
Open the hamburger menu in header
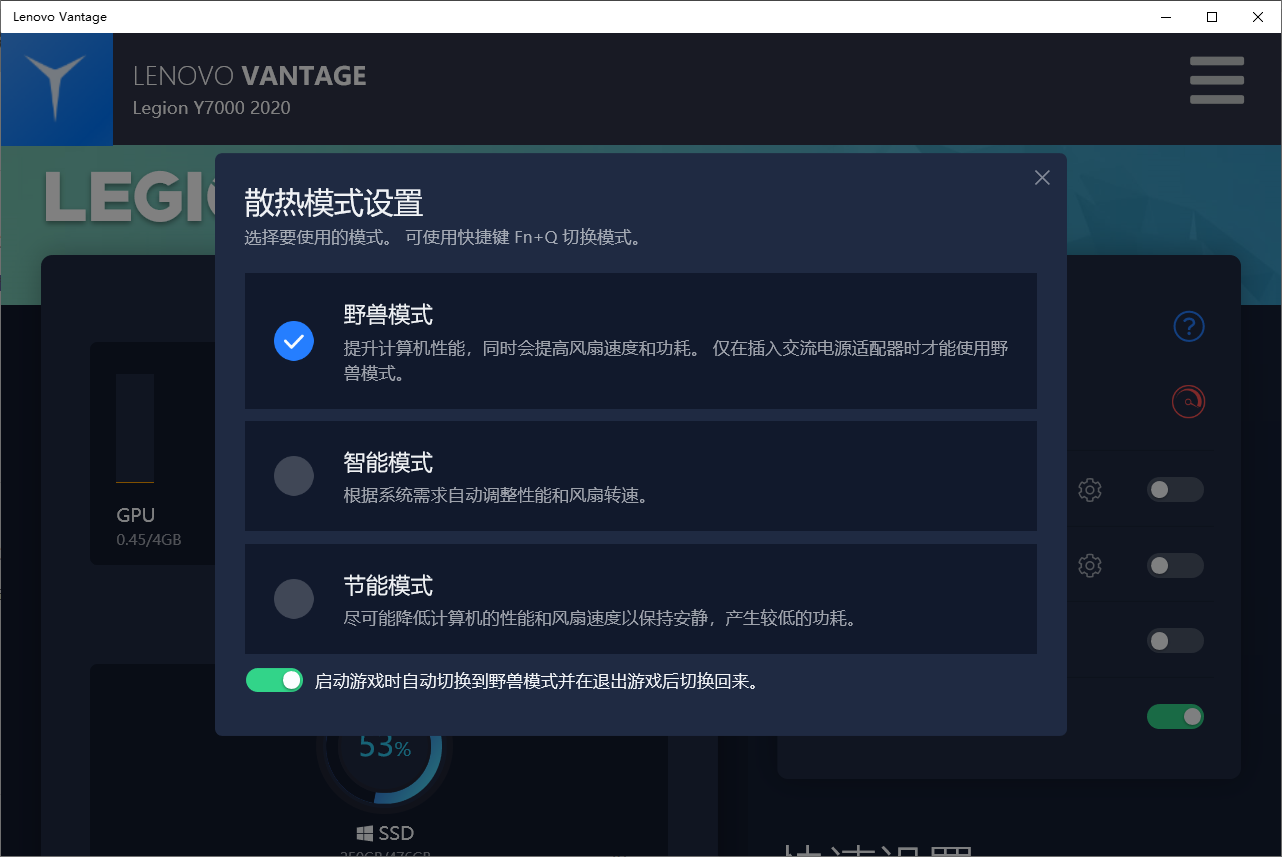(x=1217, y=80)
